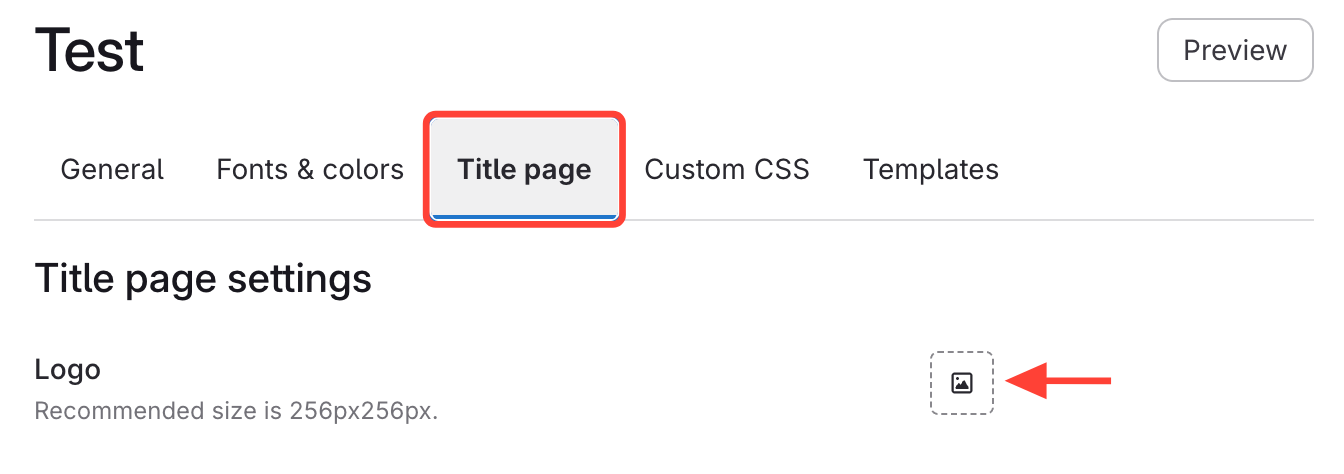Click the blue underline beneath Title page
Viewport: 1344px width, 474px height.
click(x=524, y=216)
